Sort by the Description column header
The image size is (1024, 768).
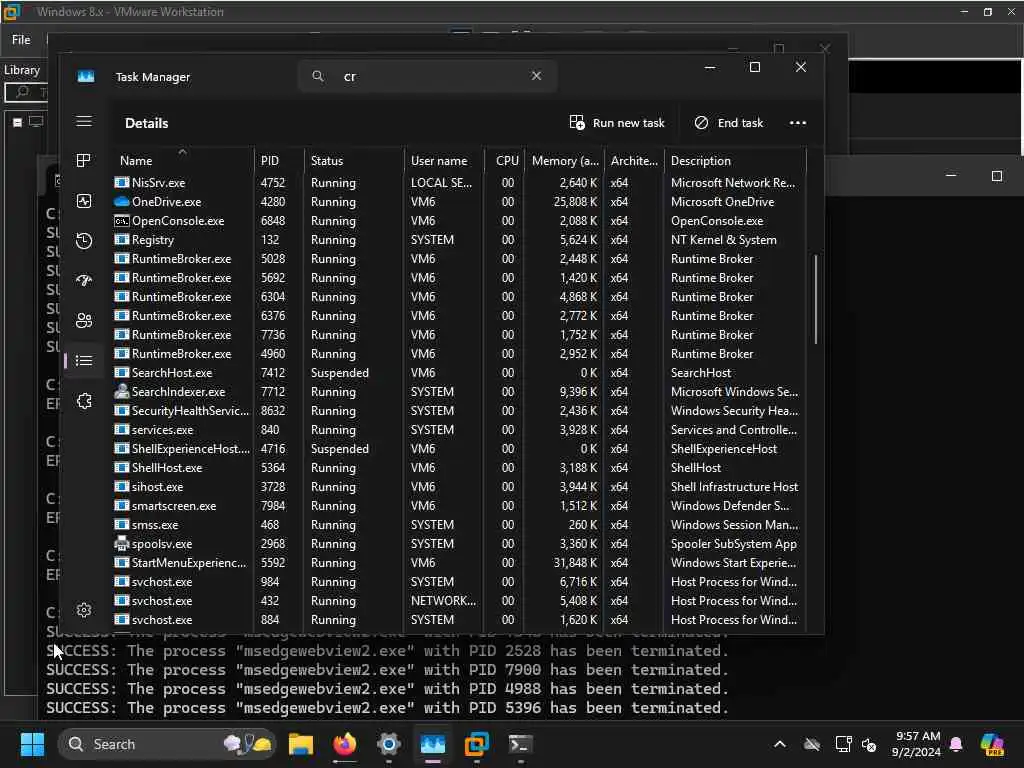click(735, 161)
